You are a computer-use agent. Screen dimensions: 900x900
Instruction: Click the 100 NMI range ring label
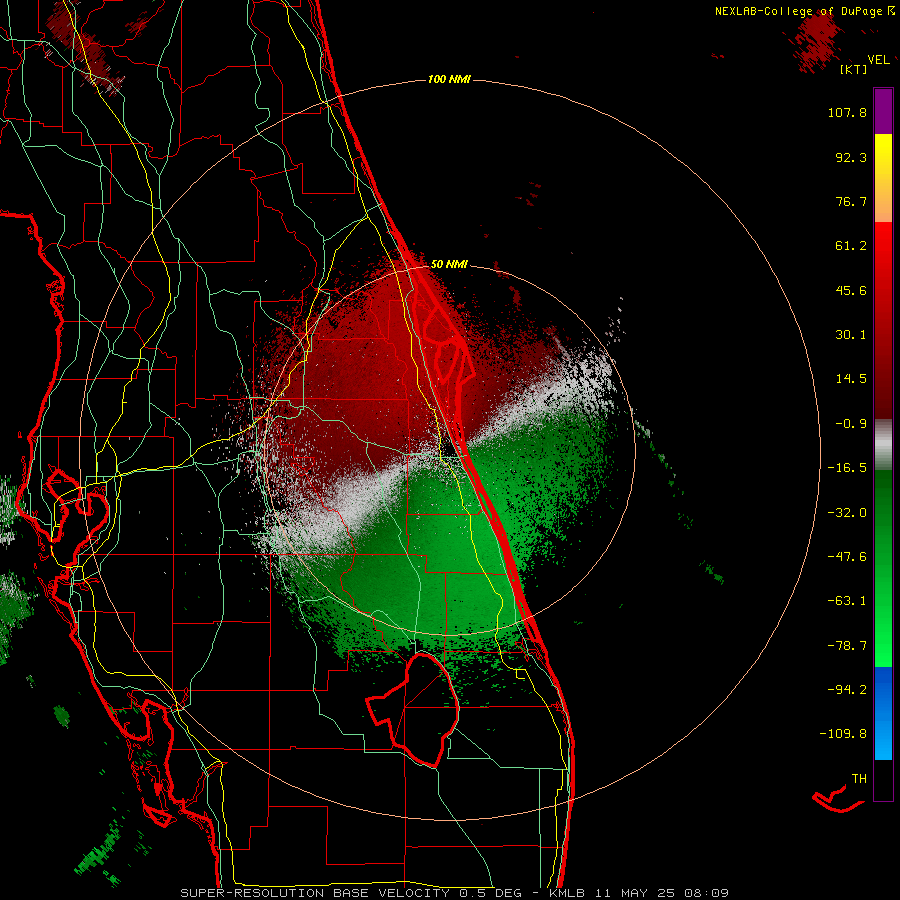tap(449, 79)
